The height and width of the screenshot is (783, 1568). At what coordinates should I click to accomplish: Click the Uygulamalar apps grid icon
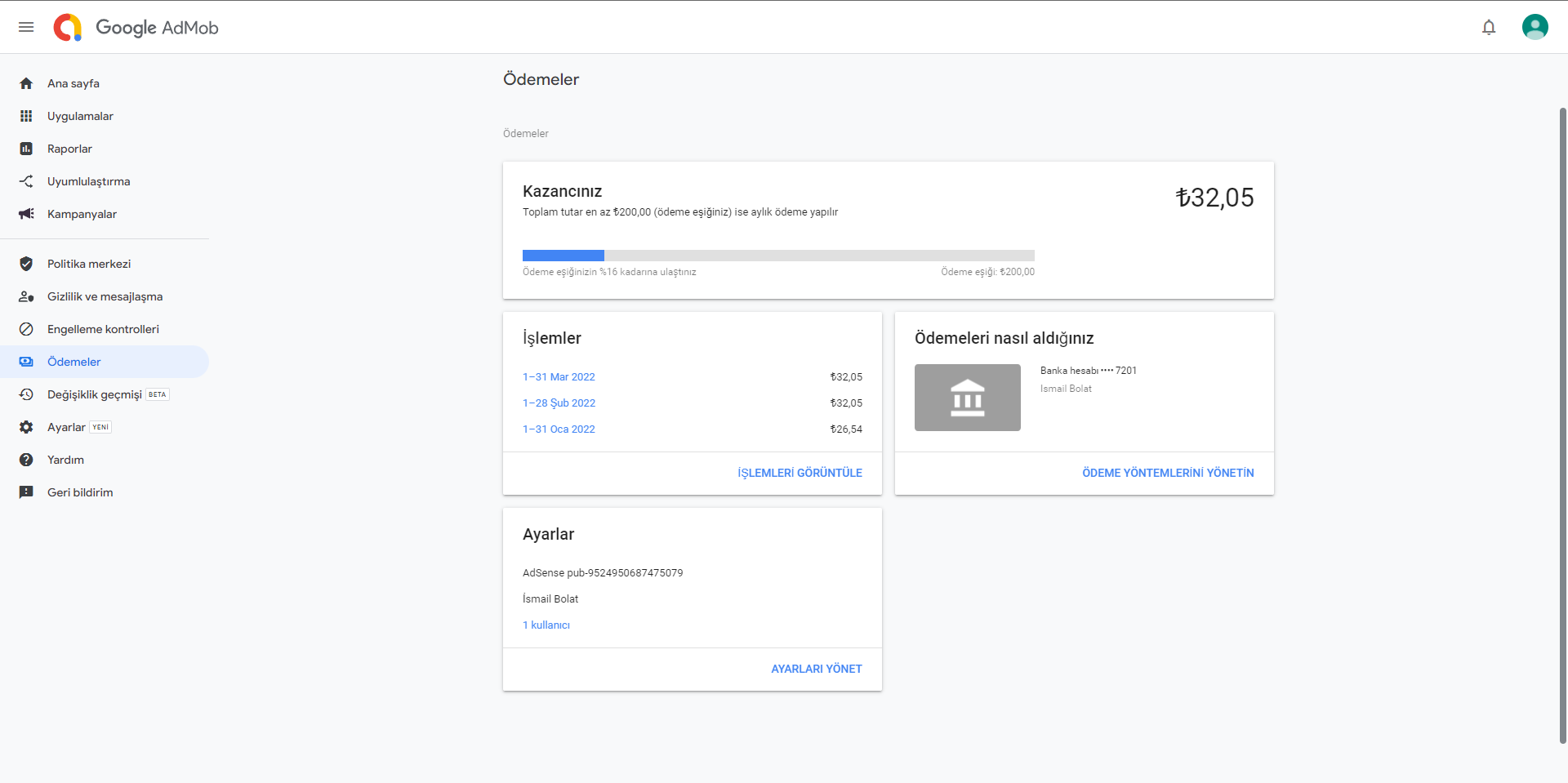[x=26, y=116]
